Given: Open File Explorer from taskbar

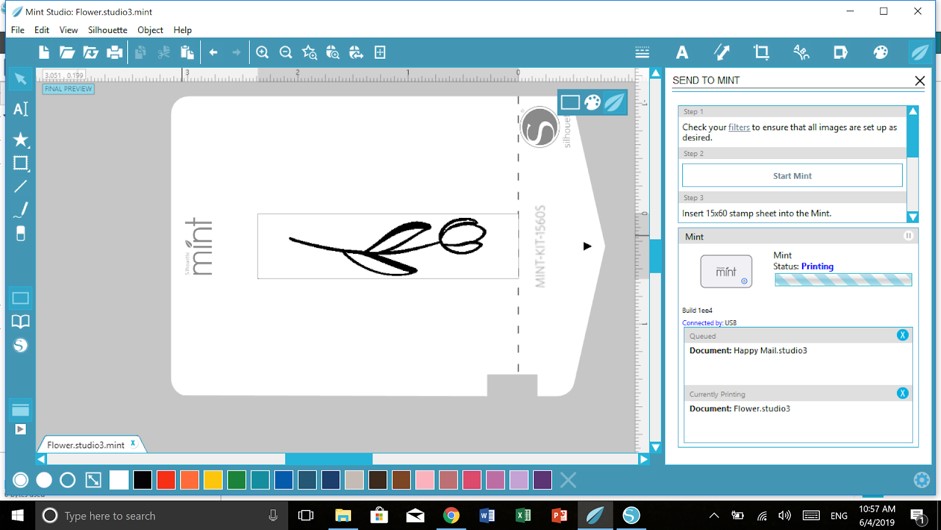Looking at the screenshot, I should point(343,516).
